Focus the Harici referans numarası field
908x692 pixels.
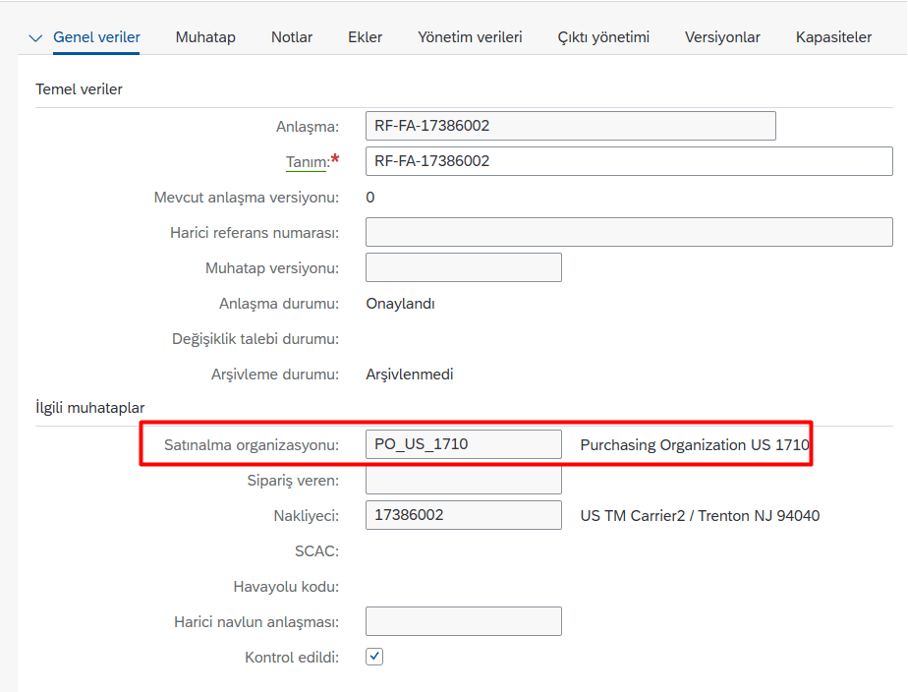[x=628, y=232]
